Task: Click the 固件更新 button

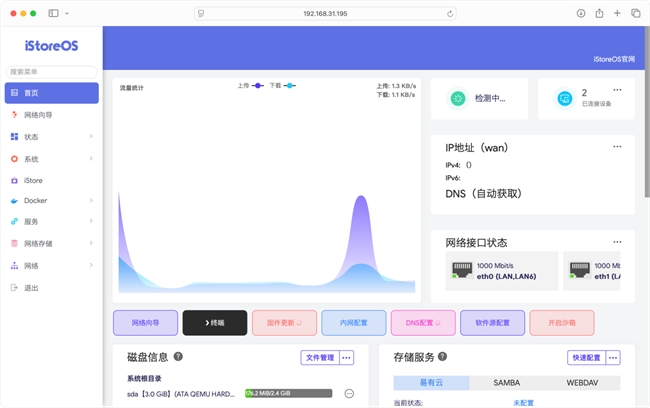Action: click(x=284, y=323)
